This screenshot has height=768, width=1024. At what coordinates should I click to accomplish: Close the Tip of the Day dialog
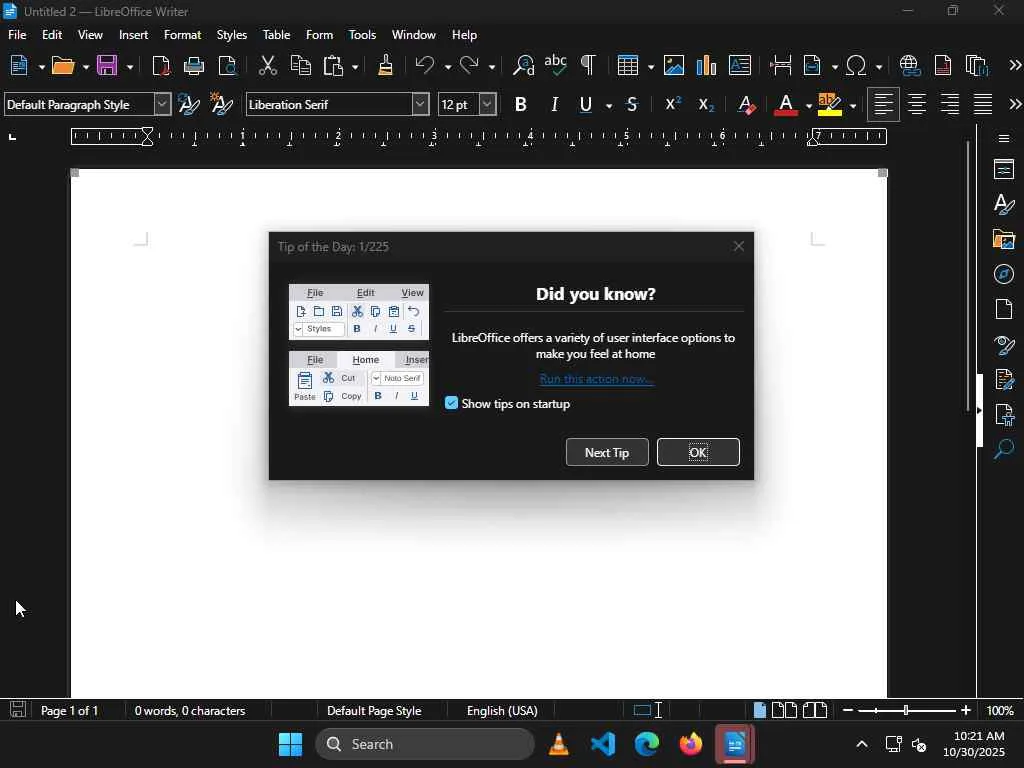pos(739,246)
